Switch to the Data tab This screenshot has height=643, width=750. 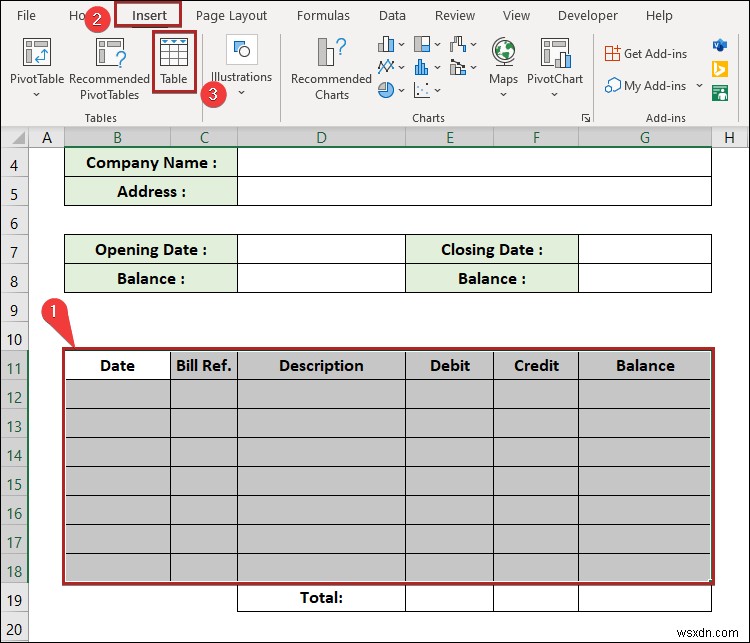(392, 16)
